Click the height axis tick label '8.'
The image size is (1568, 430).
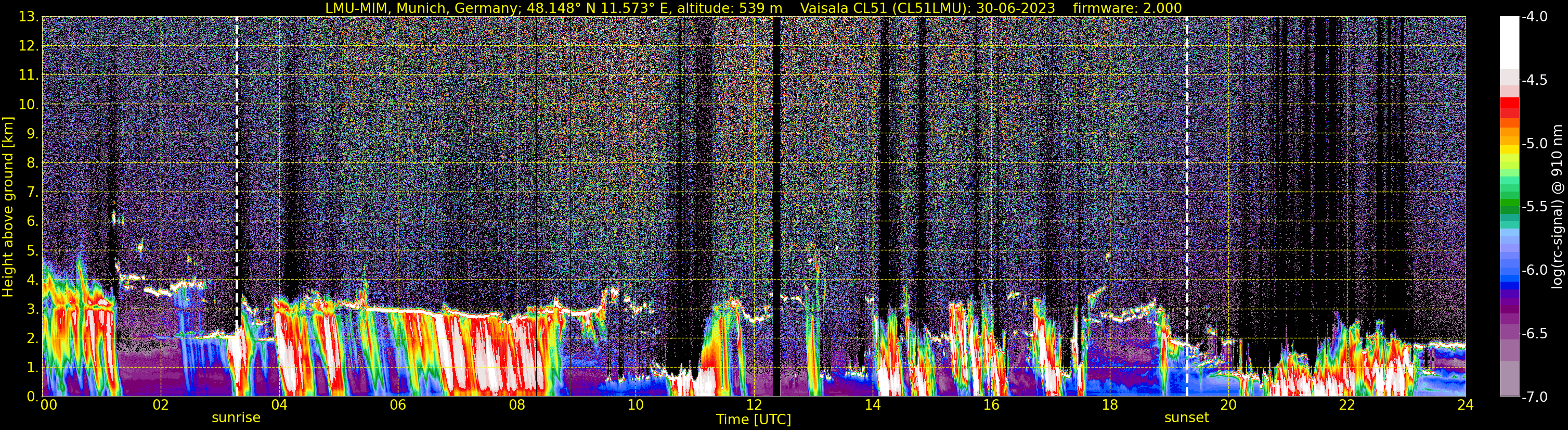tap(33, 163)
